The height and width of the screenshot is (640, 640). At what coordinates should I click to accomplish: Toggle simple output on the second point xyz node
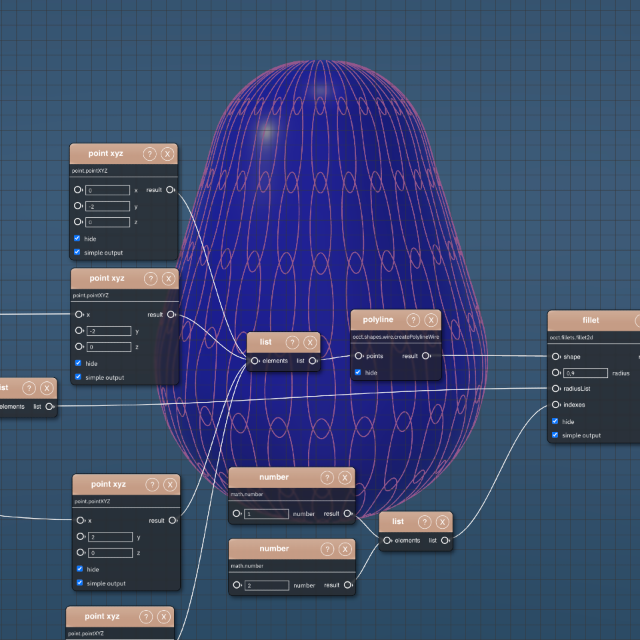pyautogui.click(x=78, y=377)
